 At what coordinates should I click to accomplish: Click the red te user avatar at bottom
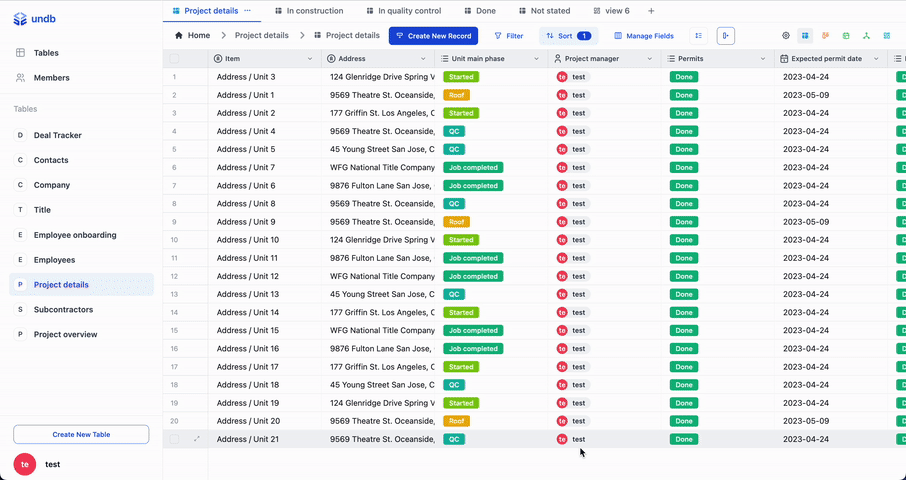coord(25,464)
